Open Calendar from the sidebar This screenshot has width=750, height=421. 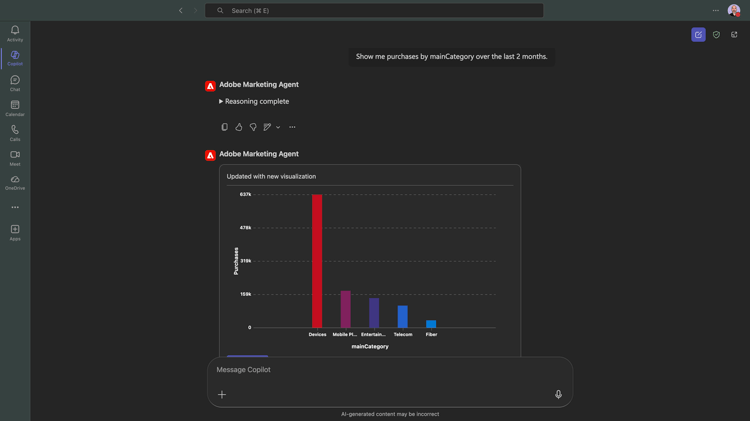pyautogui.click(x=15, y=108)
